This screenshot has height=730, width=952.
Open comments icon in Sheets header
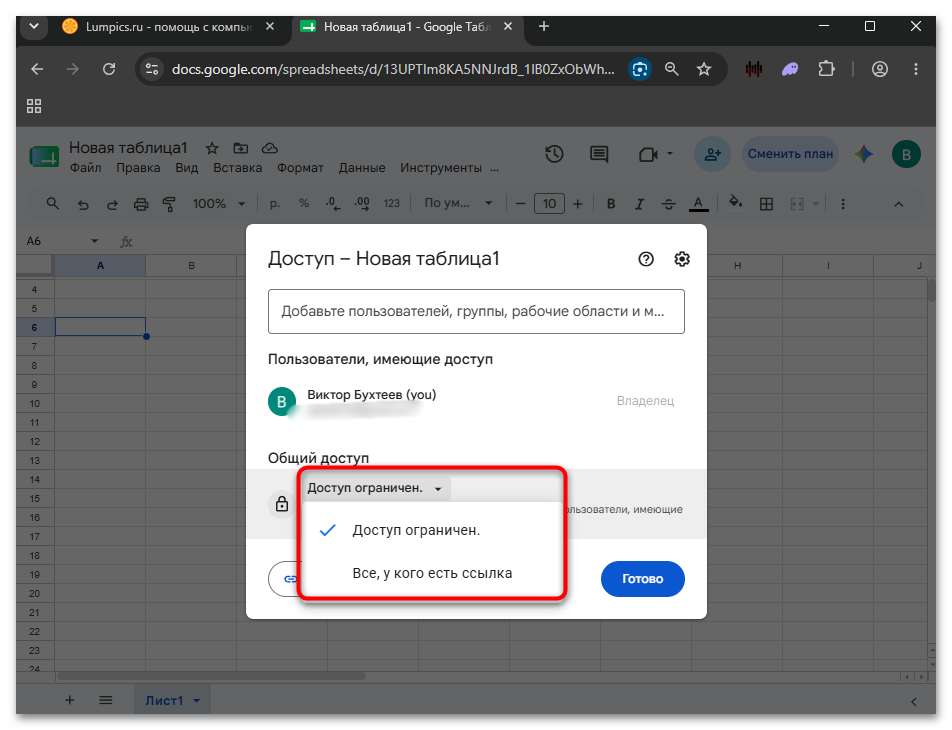pos(599,154)
